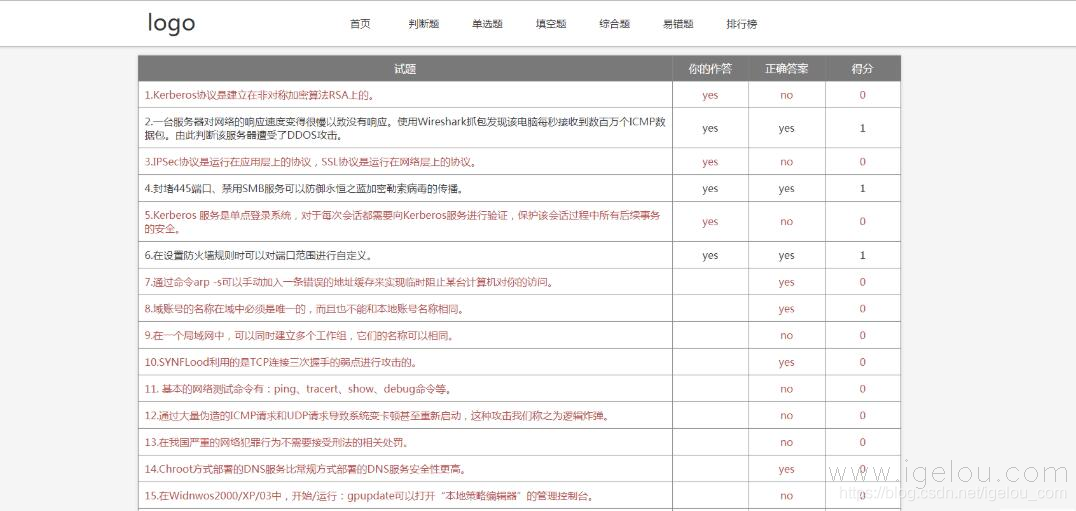Viewport: 1076px width, 511px height.
Task: Select question 2 about the DDOS attack
Action: pyautogui.click(x=405, y=128)
